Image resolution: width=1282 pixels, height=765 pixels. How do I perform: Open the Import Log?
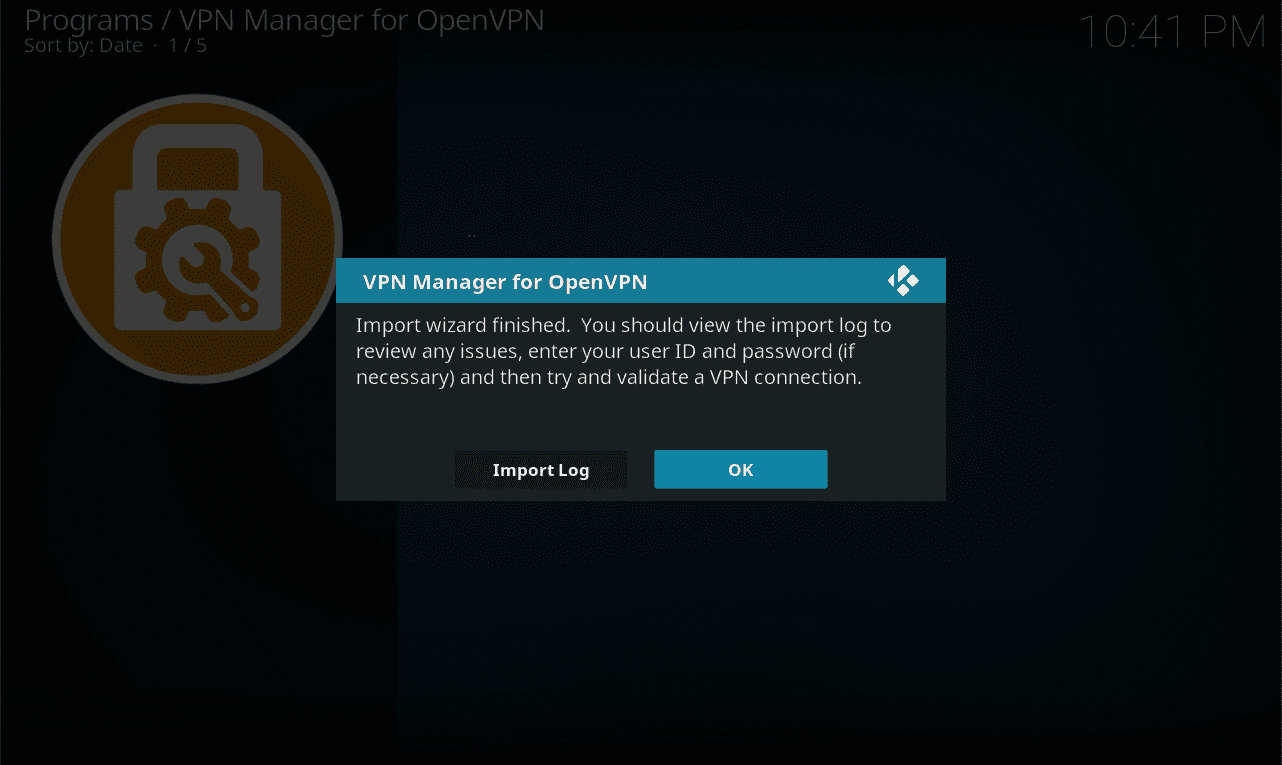coord(540,470)
